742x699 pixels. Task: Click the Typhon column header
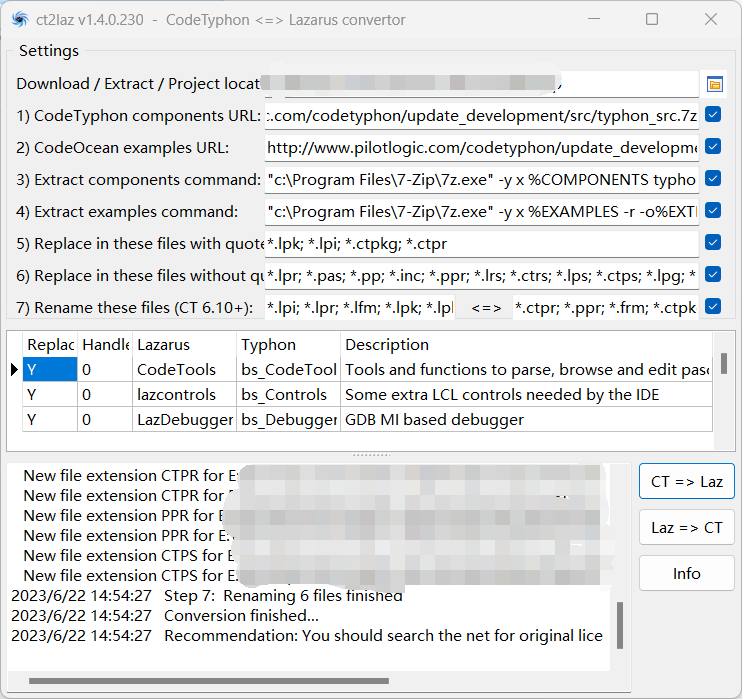(x=289, y=345)
